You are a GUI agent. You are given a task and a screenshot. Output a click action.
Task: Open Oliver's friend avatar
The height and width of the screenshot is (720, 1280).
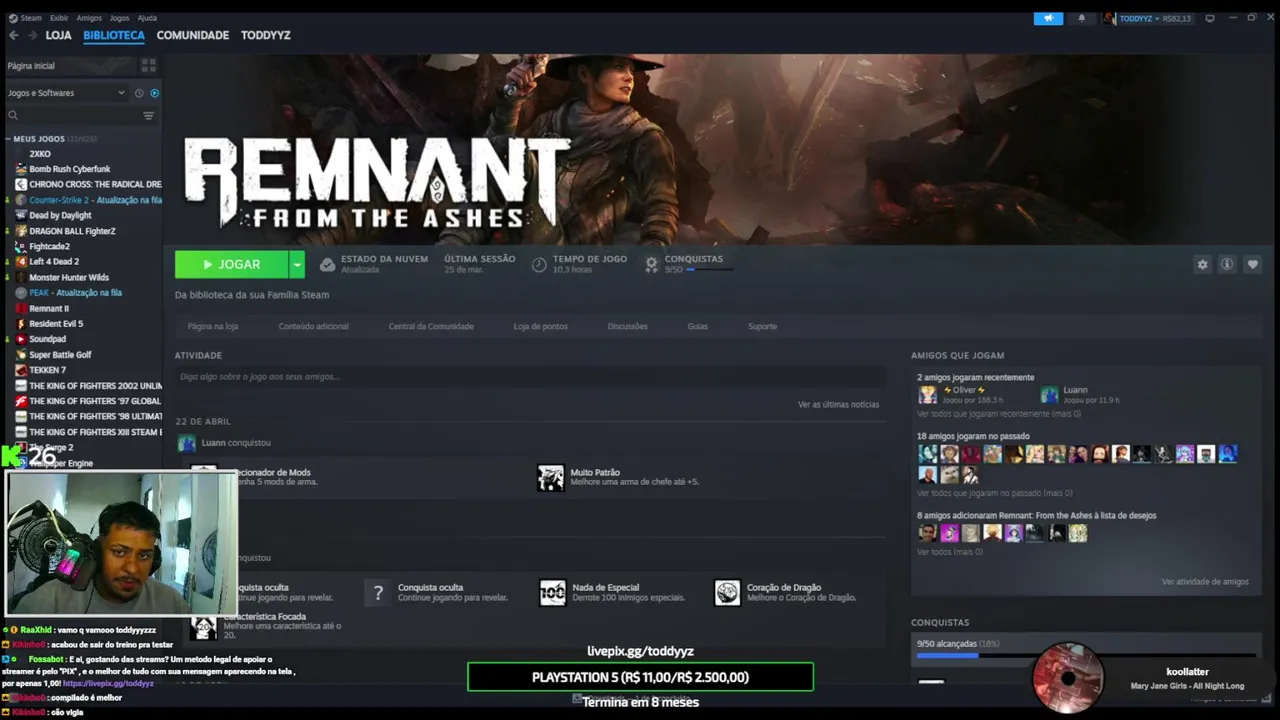(x=928, y=394)
